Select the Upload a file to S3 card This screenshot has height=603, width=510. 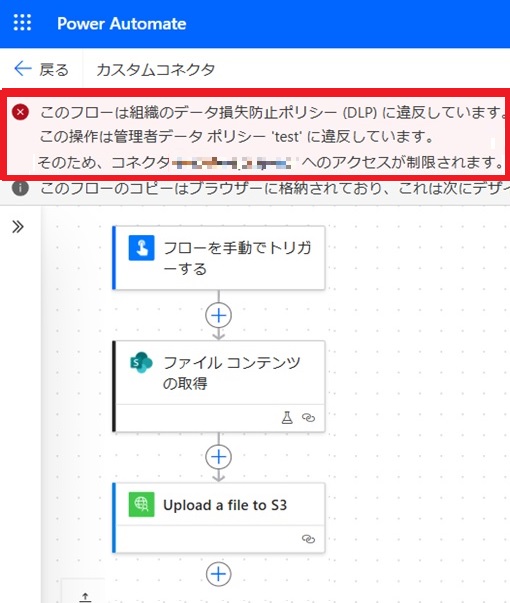[218, 518]
